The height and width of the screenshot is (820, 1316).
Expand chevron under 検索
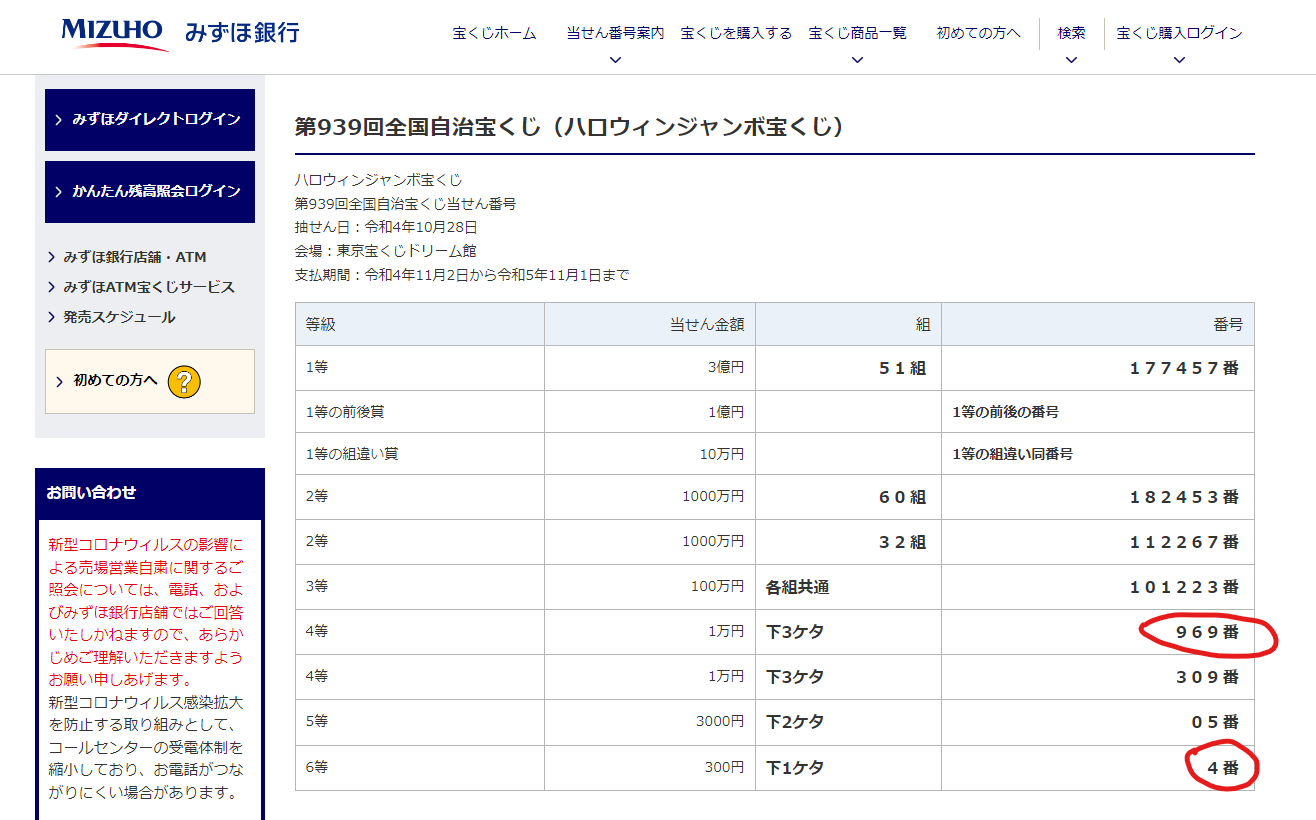[1071, 60]
